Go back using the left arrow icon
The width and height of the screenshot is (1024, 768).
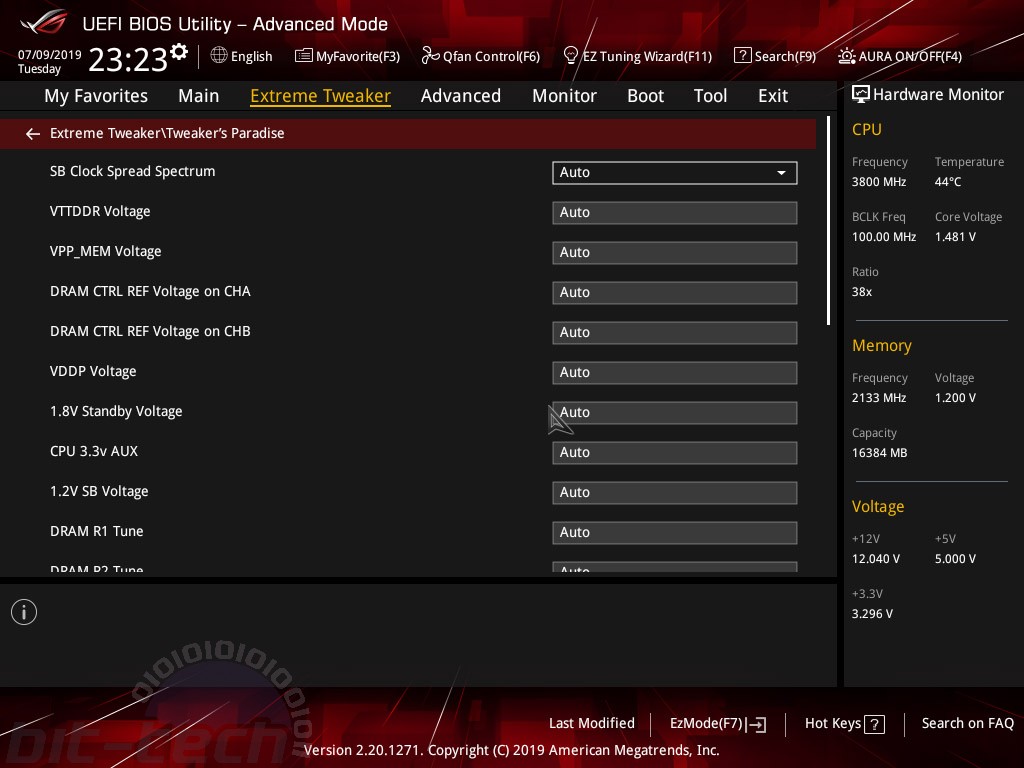(33, 134)
